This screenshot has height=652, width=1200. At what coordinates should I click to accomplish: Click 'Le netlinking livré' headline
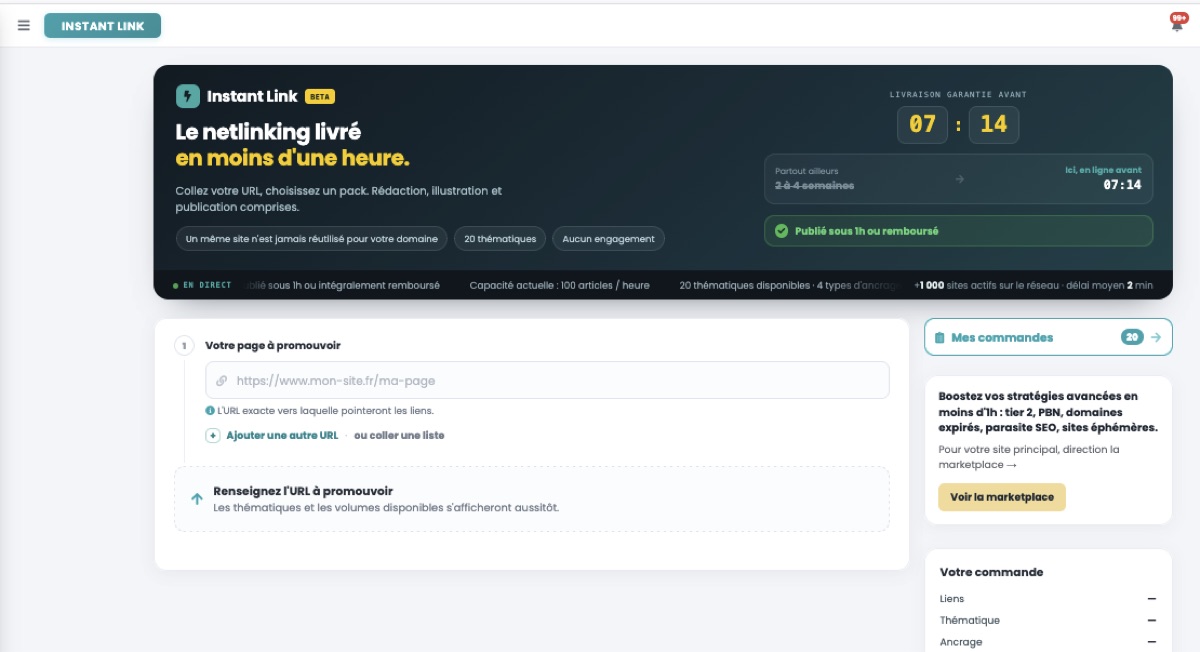click(x=268, y=132)
